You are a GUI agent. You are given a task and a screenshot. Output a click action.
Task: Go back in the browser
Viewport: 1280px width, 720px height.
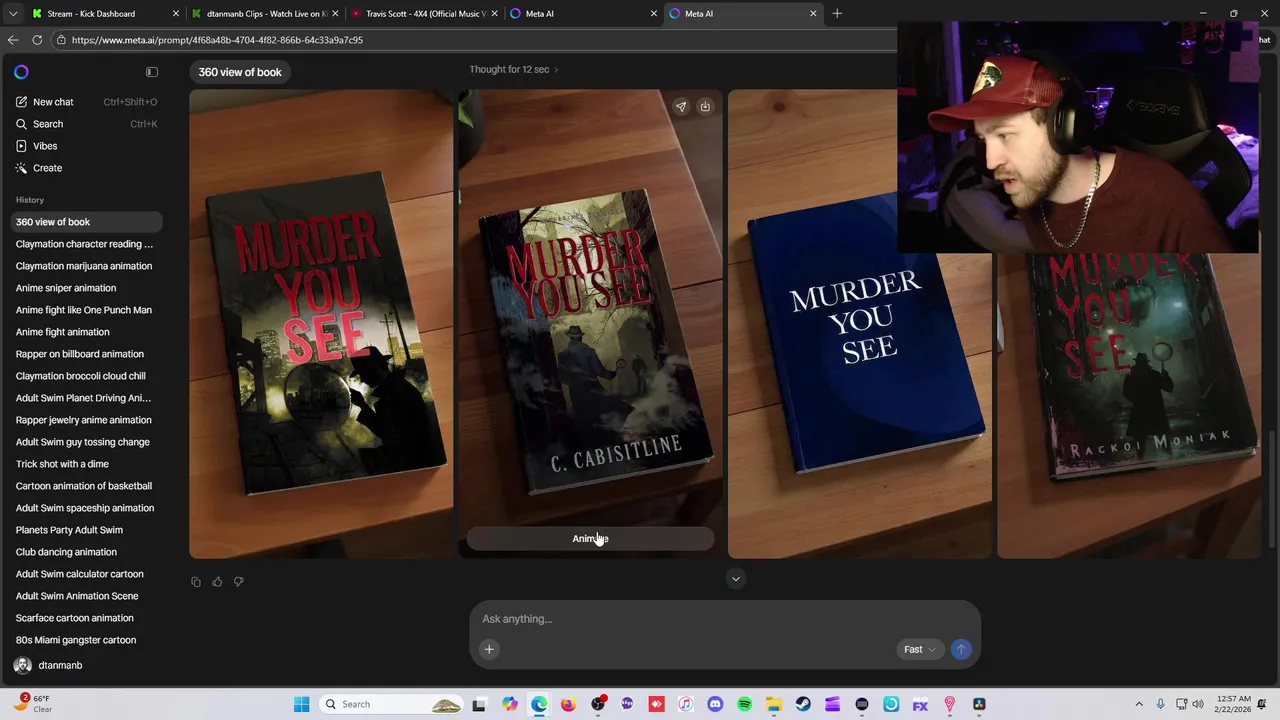13,40
